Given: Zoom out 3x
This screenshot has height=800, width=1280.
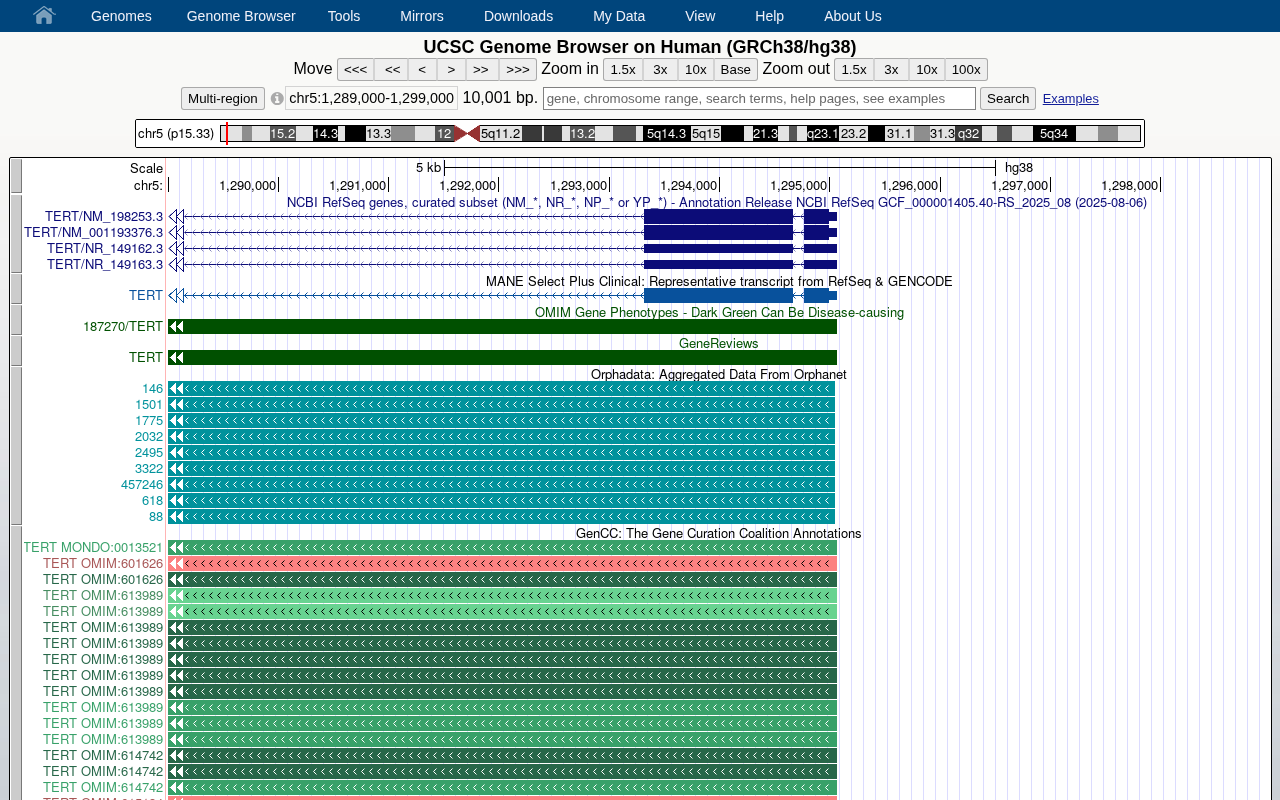Looking at the screenshot, I should pos(891,69).
